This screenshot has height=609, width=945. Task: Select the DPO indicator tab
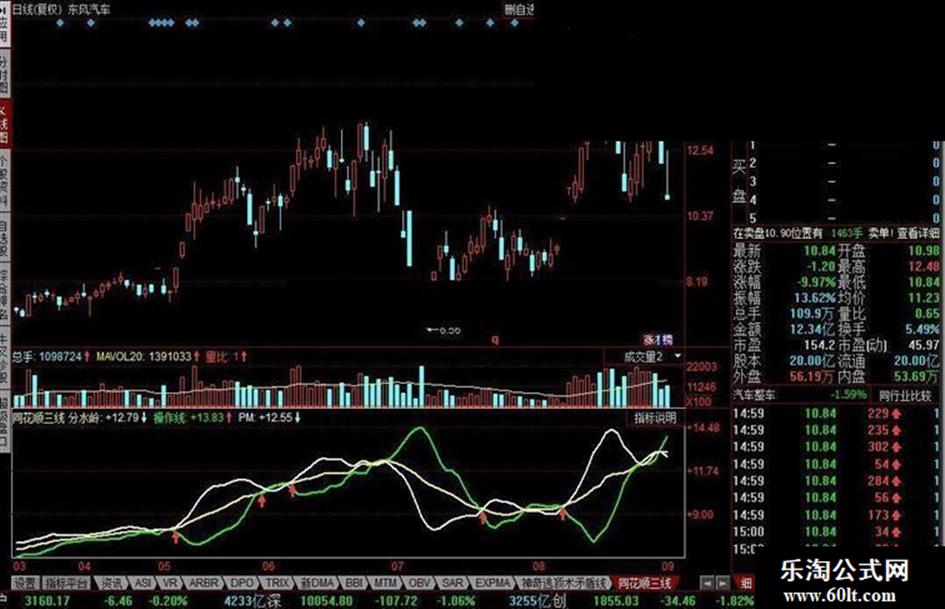(242, 583)
